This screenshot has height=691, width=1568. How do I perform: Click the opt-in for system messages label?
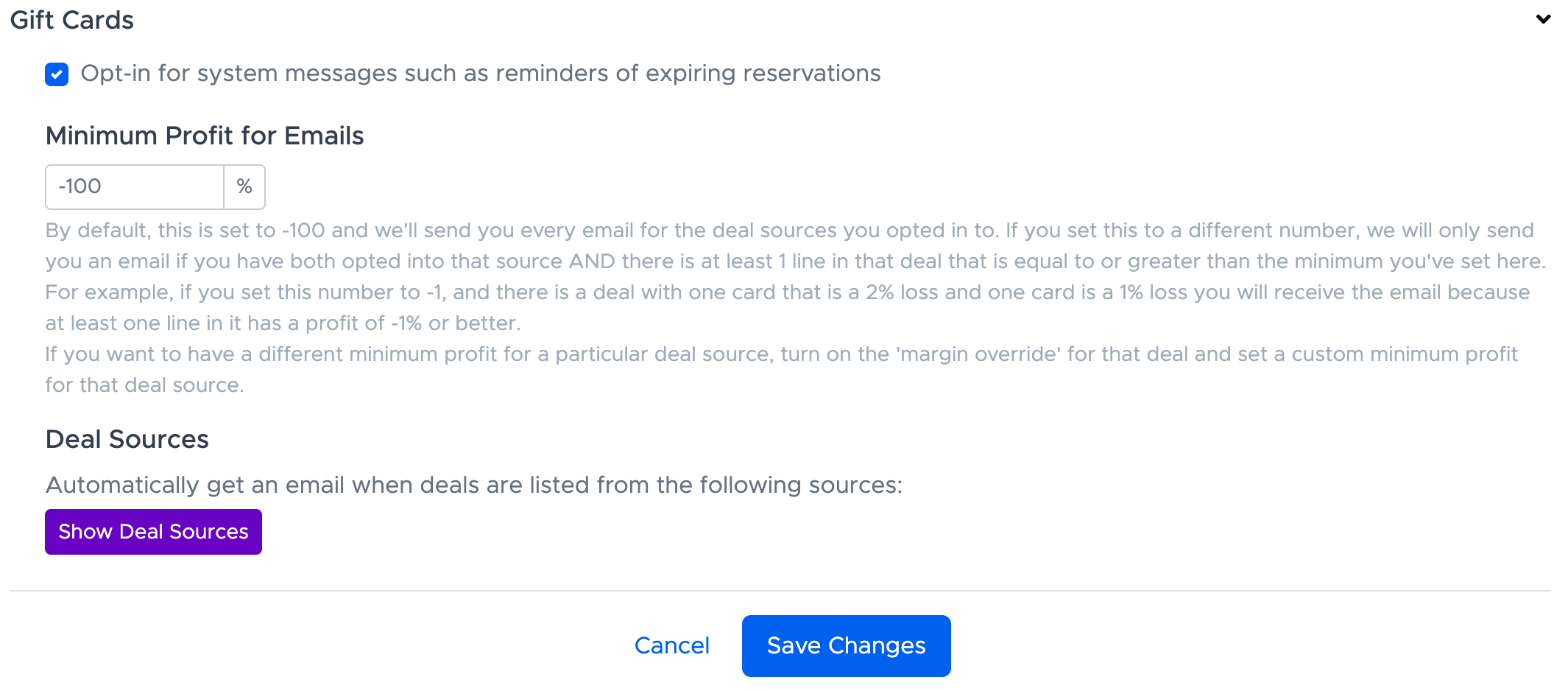(x=480, y=74)
